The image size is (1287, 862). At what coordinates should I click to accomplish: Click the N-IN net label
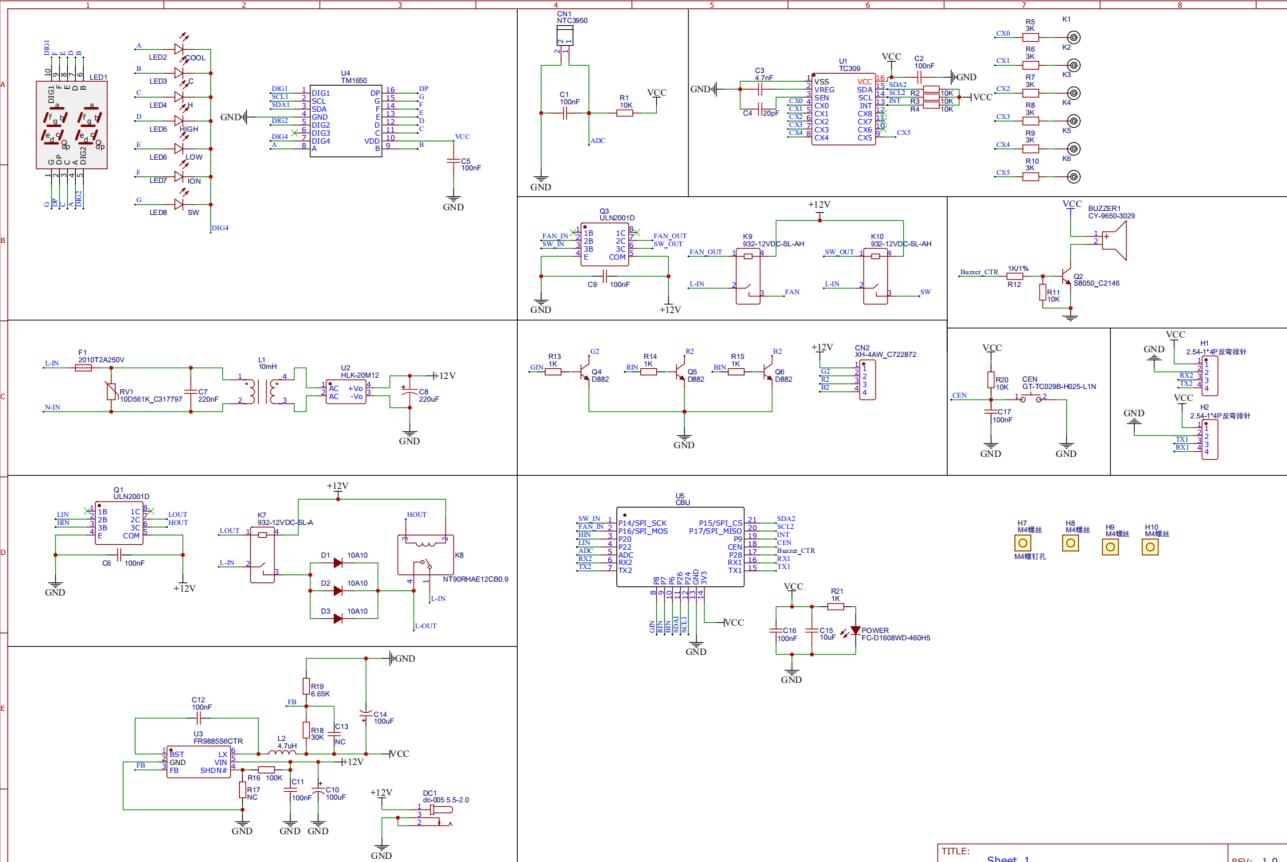(x=52, y=407)
